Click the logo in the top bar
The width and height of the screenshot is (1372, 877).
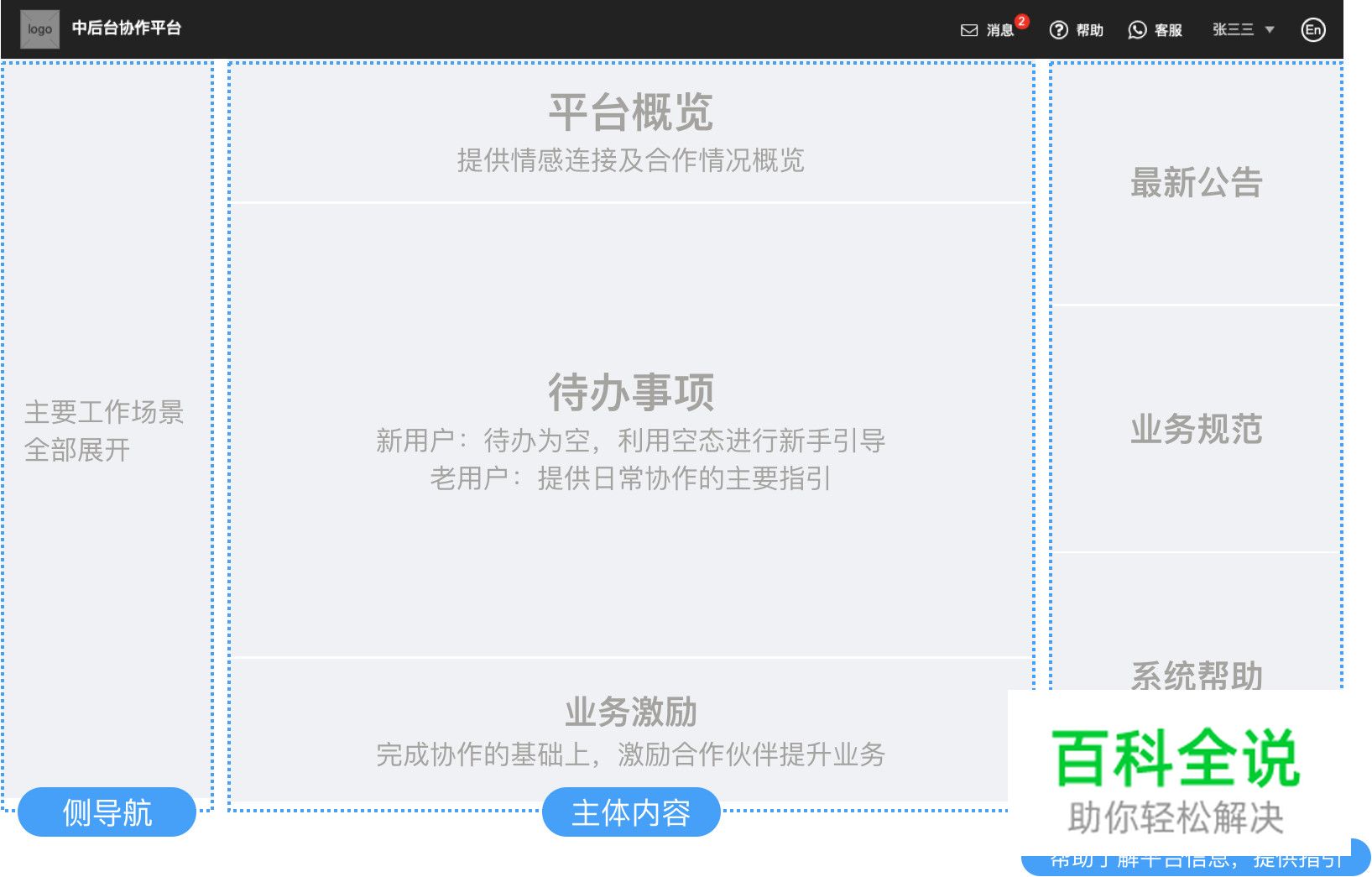coord(39,28)
